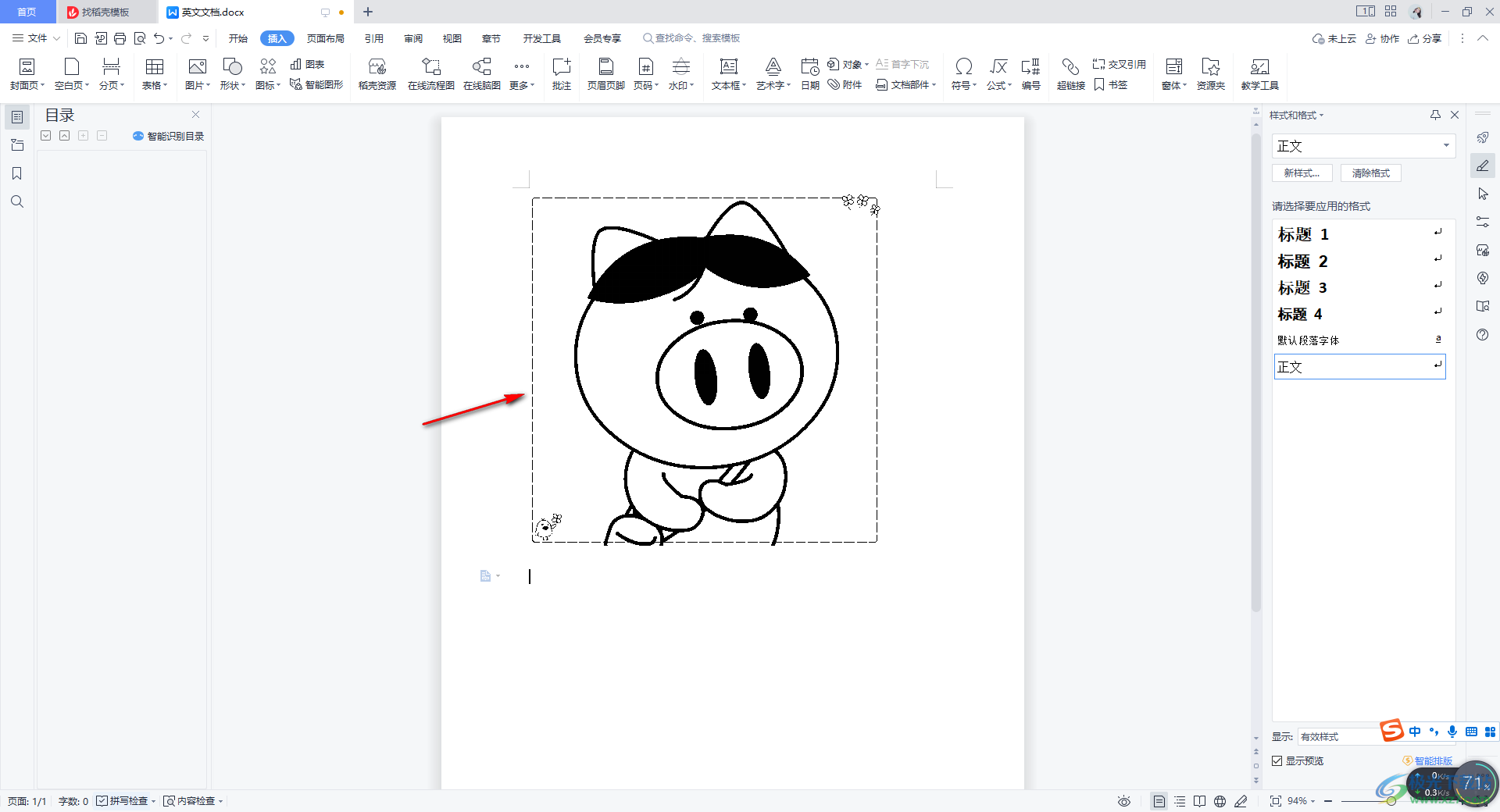Click the zoom out minus button

pyautogui.click(x=1327, y=801)
